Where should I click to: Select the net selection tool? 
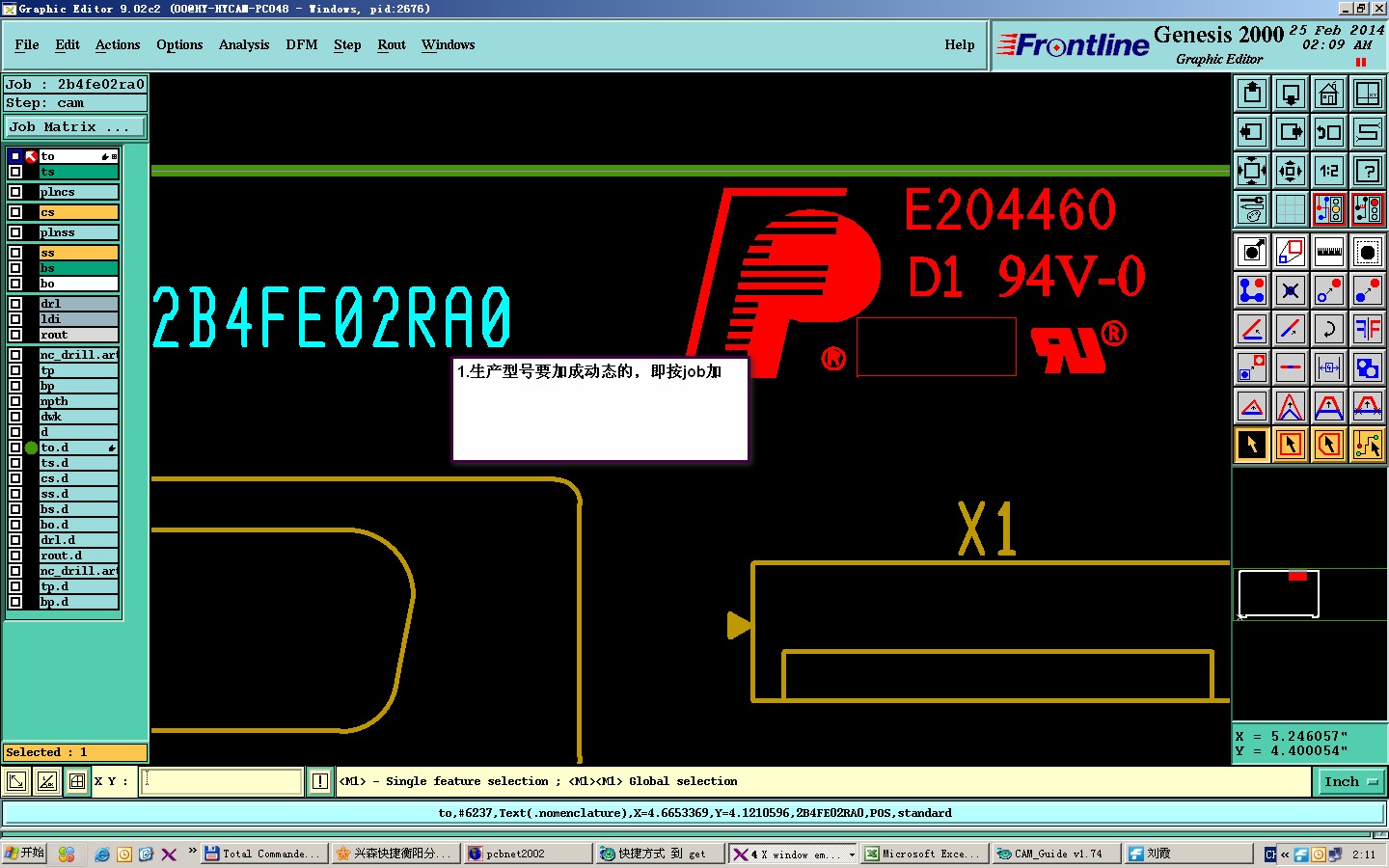pos(1368,445)
